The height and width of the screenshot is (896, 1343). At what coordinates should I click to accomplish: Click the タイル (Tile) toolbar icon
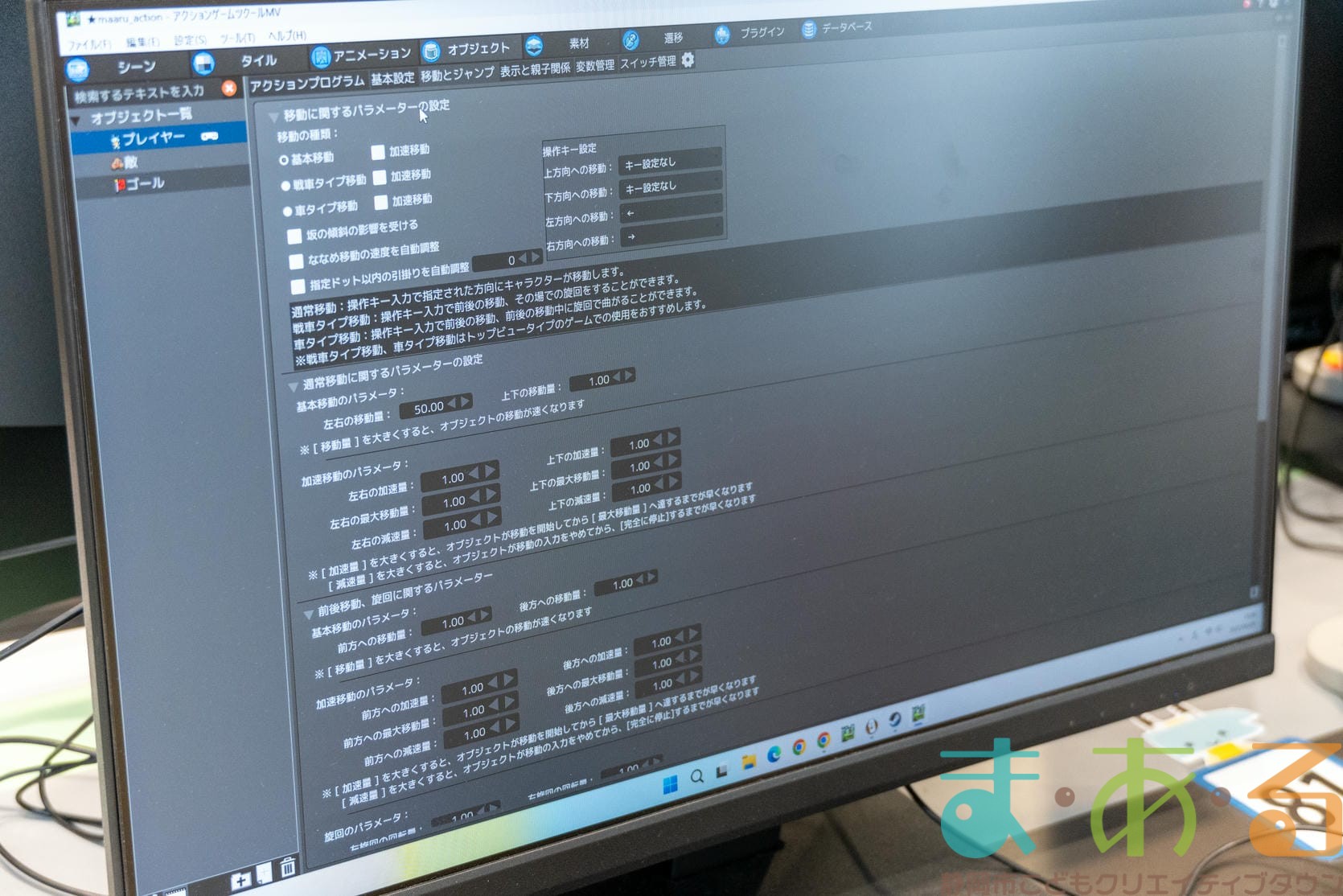pos(203,63)
